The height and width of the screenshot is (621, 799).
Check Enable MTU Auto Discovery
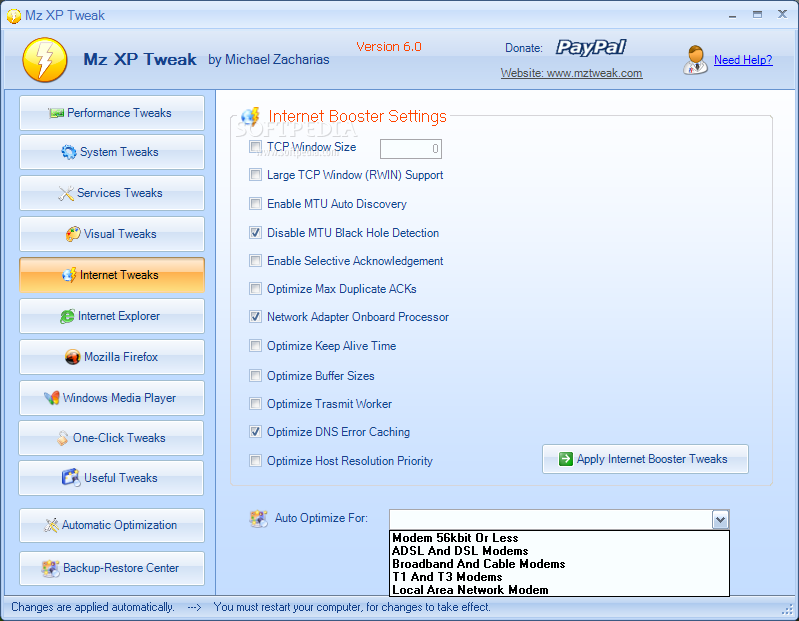(x=255, y=204)
